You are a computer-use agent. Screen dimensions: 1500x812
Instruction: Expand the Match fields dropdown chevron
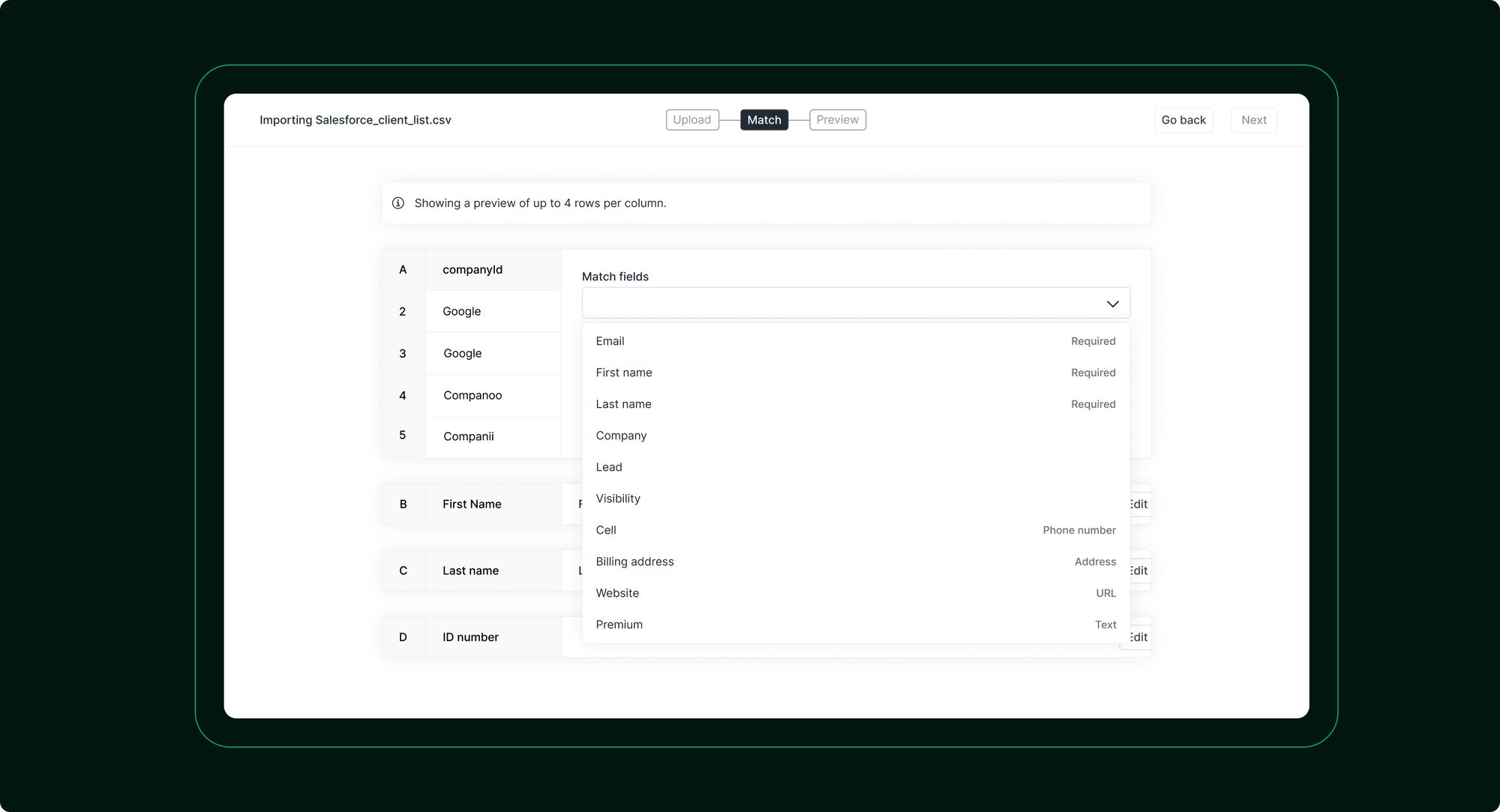[x=1112, y=304]
